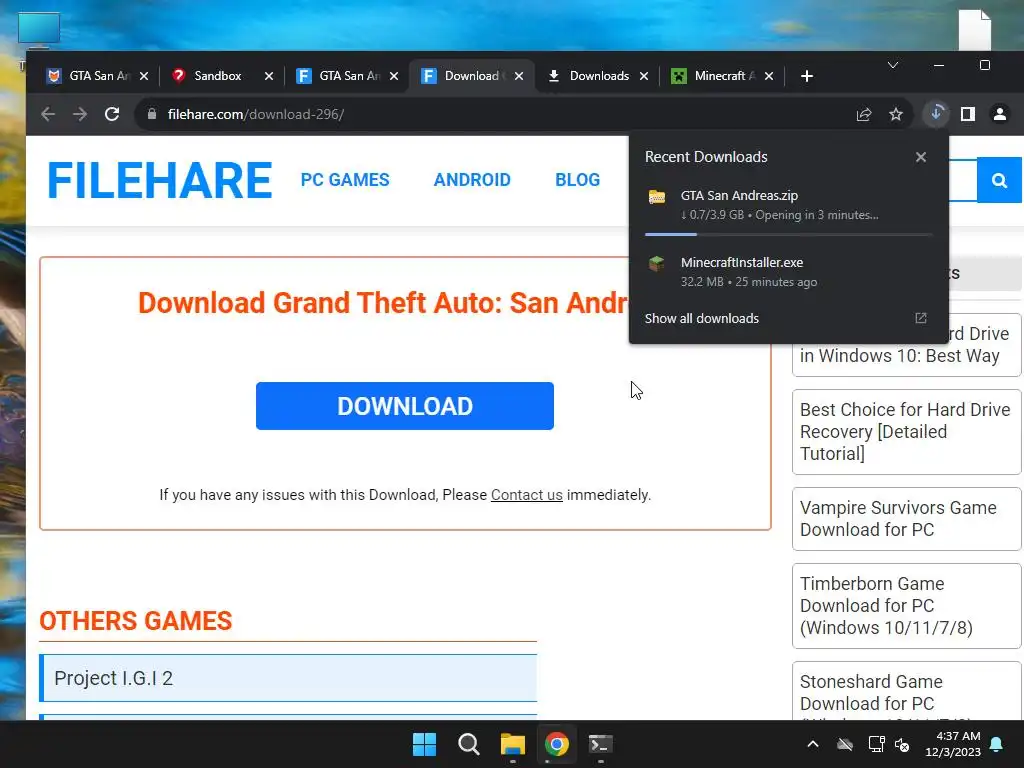
Task: Open the Terminal taskbar icon
Action: click(601, 744)
